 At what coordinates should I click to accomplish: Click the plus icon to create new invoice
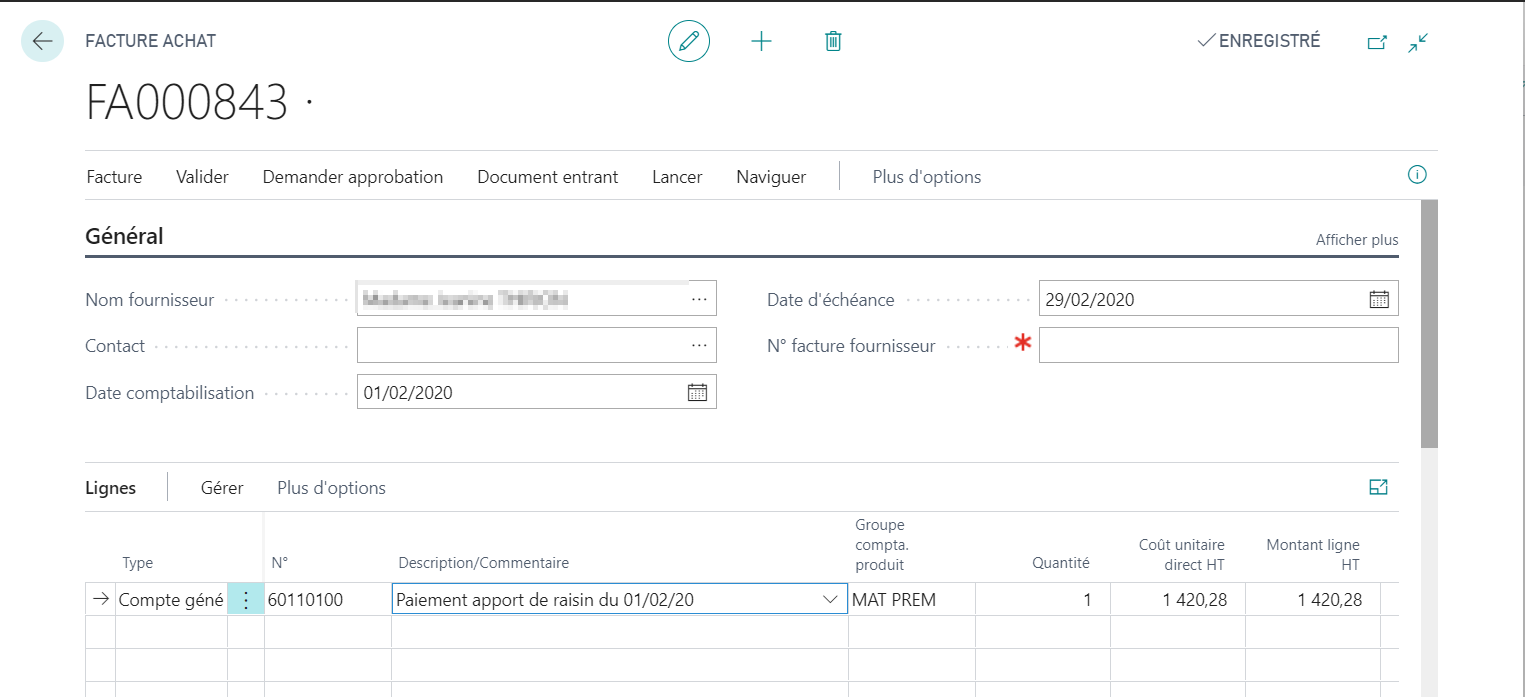pyautogui.click(x=762, y=41)
